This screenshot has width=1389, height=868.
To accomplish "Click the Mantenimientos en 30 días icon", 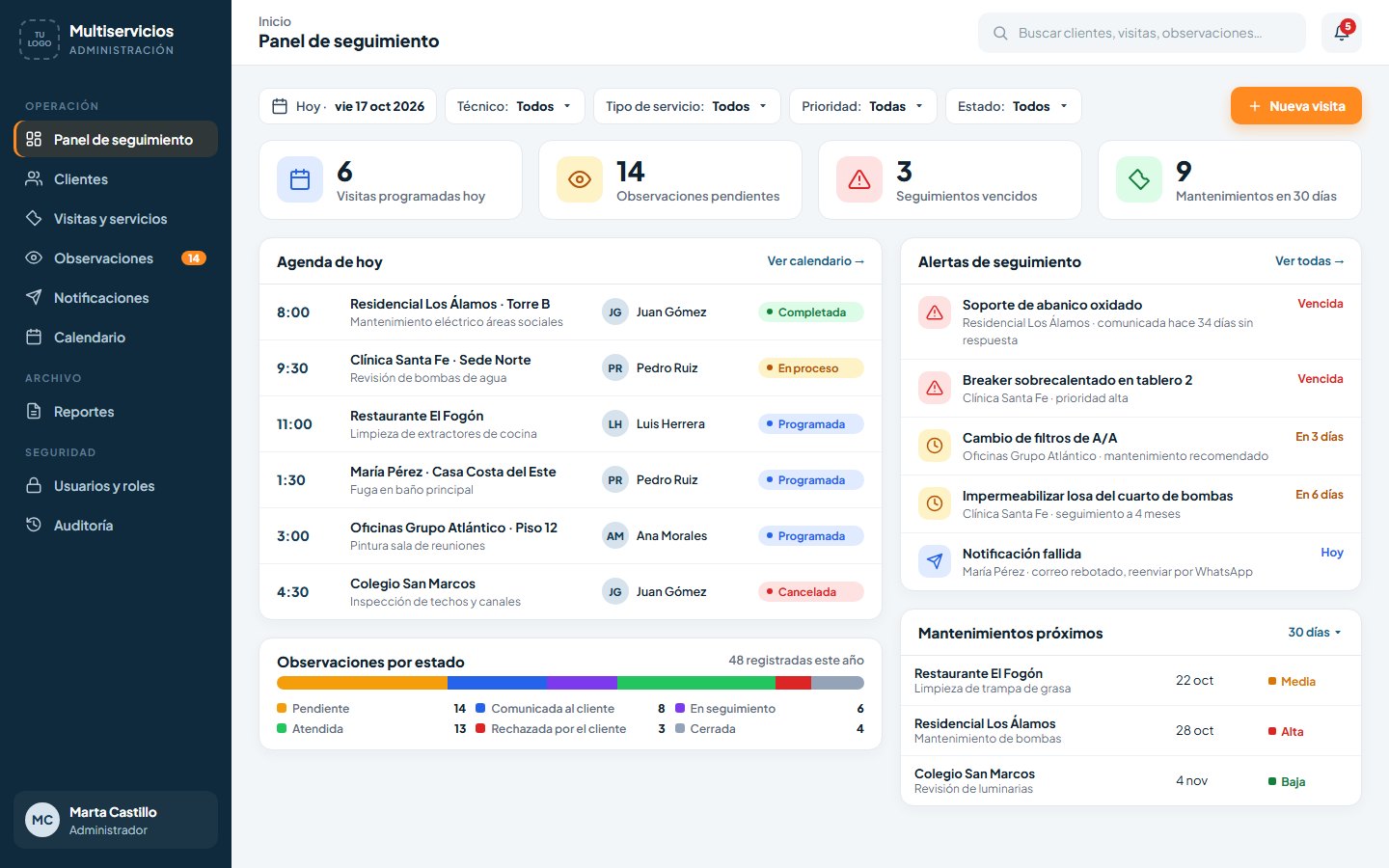I will point(1139,179).
